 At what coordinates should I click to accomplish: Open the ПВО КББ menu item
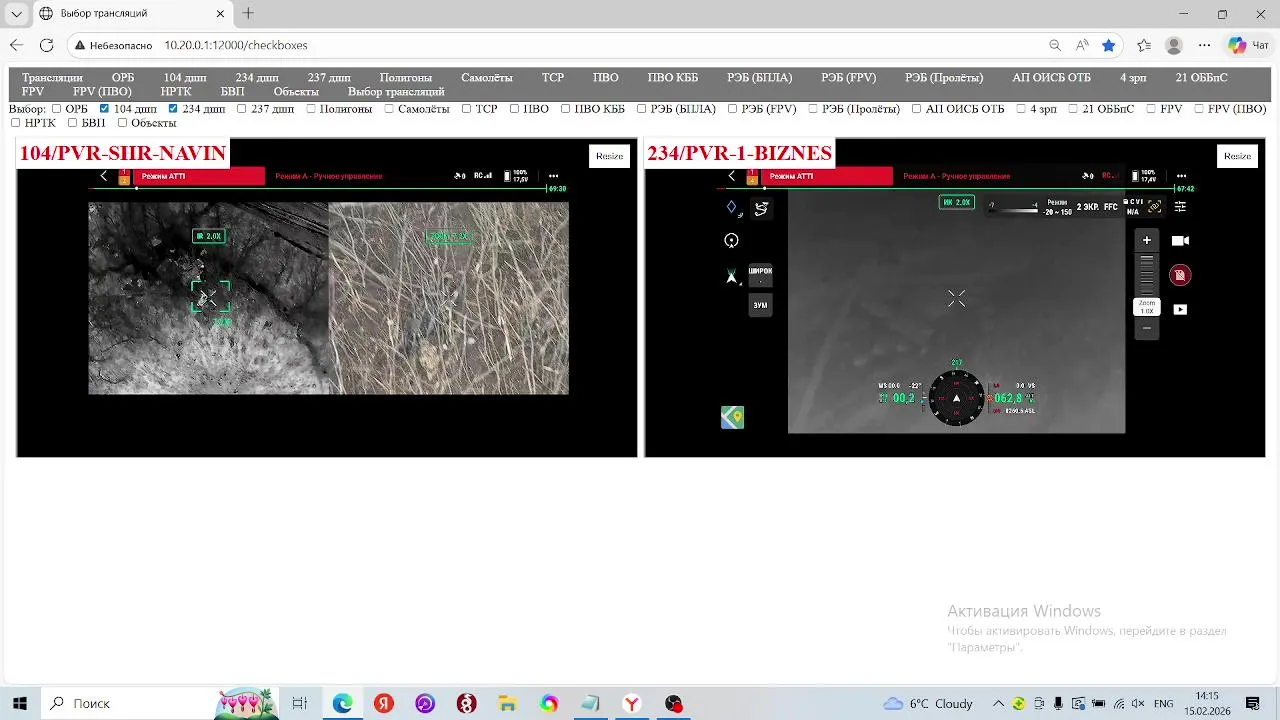673,77
